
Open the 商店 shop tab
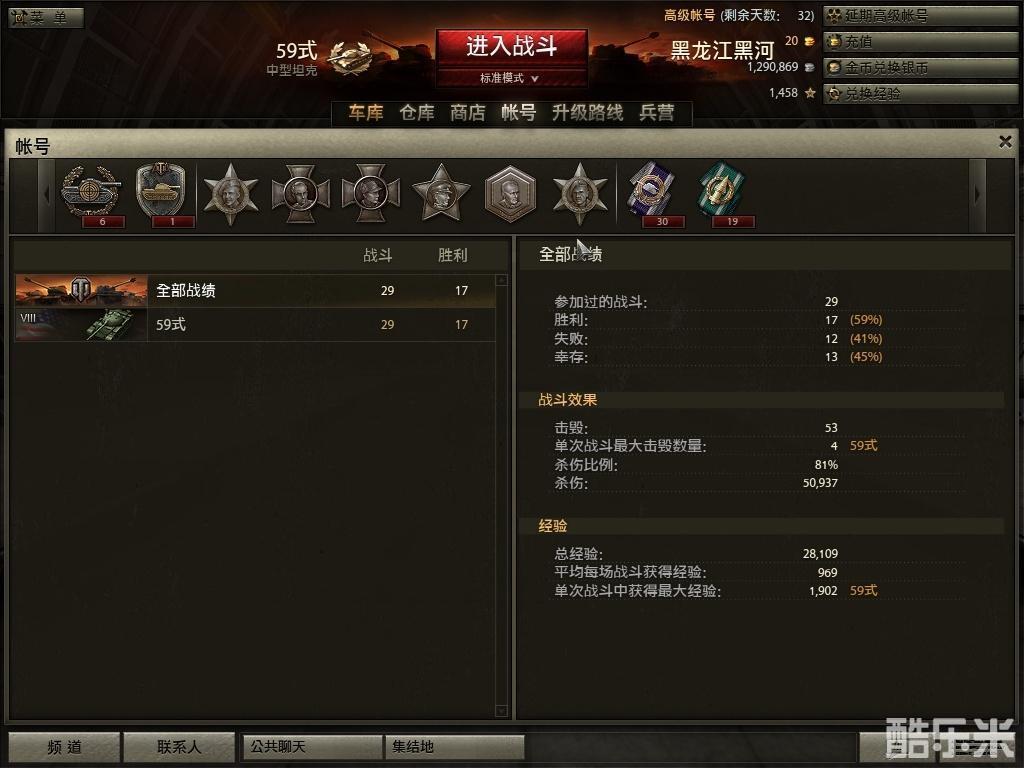pyautogui.click(x=468, y=112)
